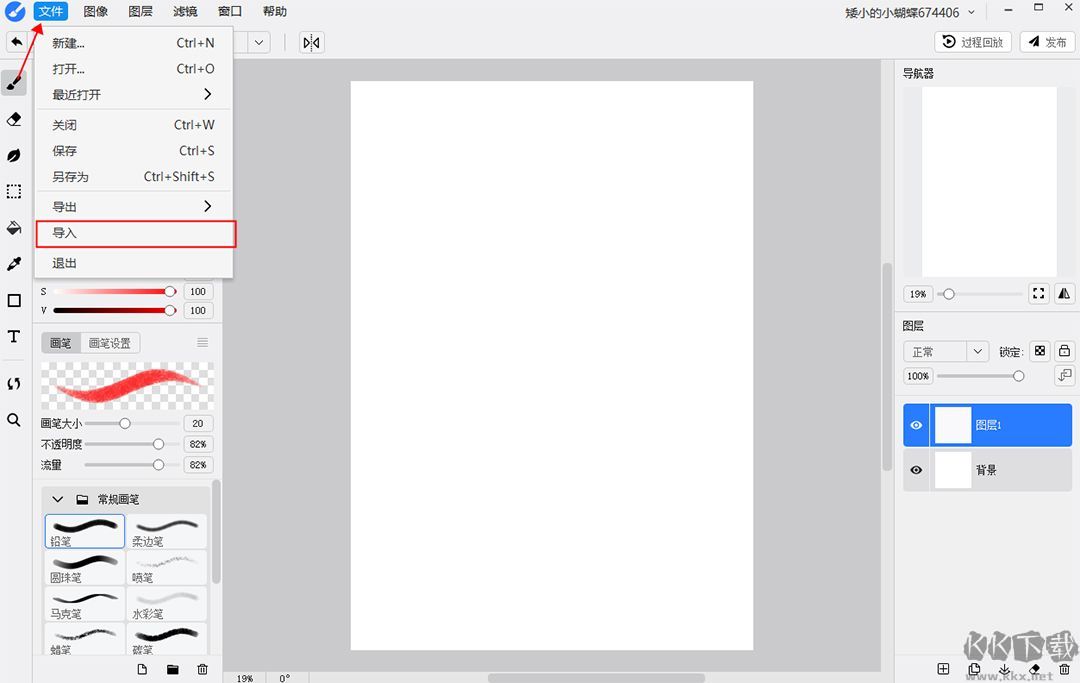Image resolution: width=1080 pixels, height=683 pixels.
Task: Click the merge down layer icon
Action: (x=1004, y=669)
